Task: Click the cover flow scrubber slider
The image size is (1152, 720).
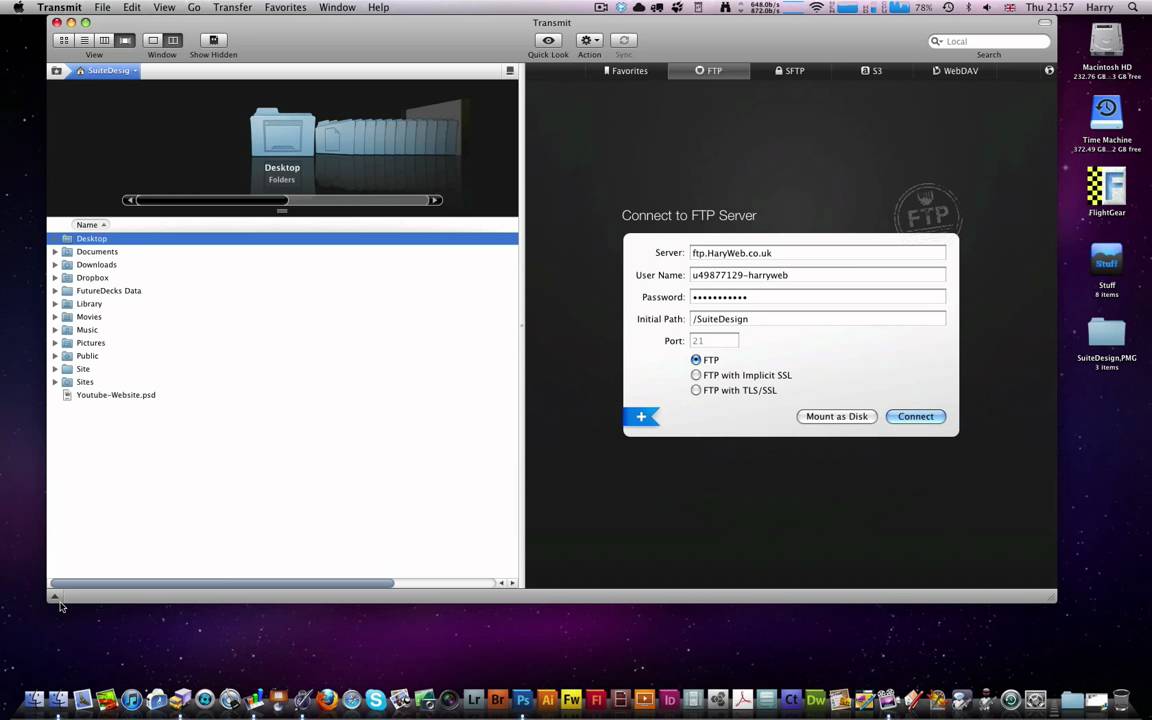Action: tap(211, 200)
